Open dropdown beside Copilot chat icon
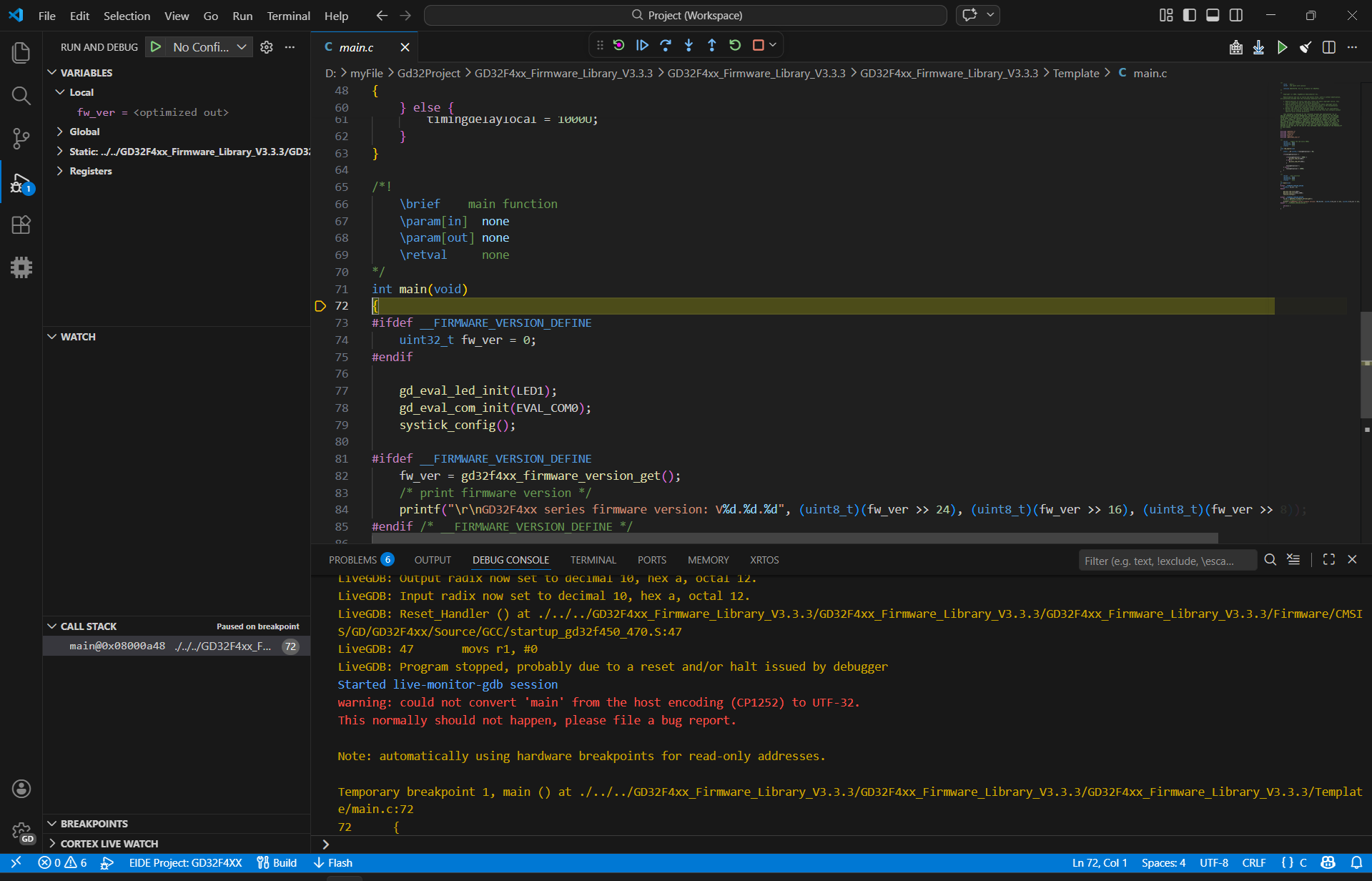 990,15
